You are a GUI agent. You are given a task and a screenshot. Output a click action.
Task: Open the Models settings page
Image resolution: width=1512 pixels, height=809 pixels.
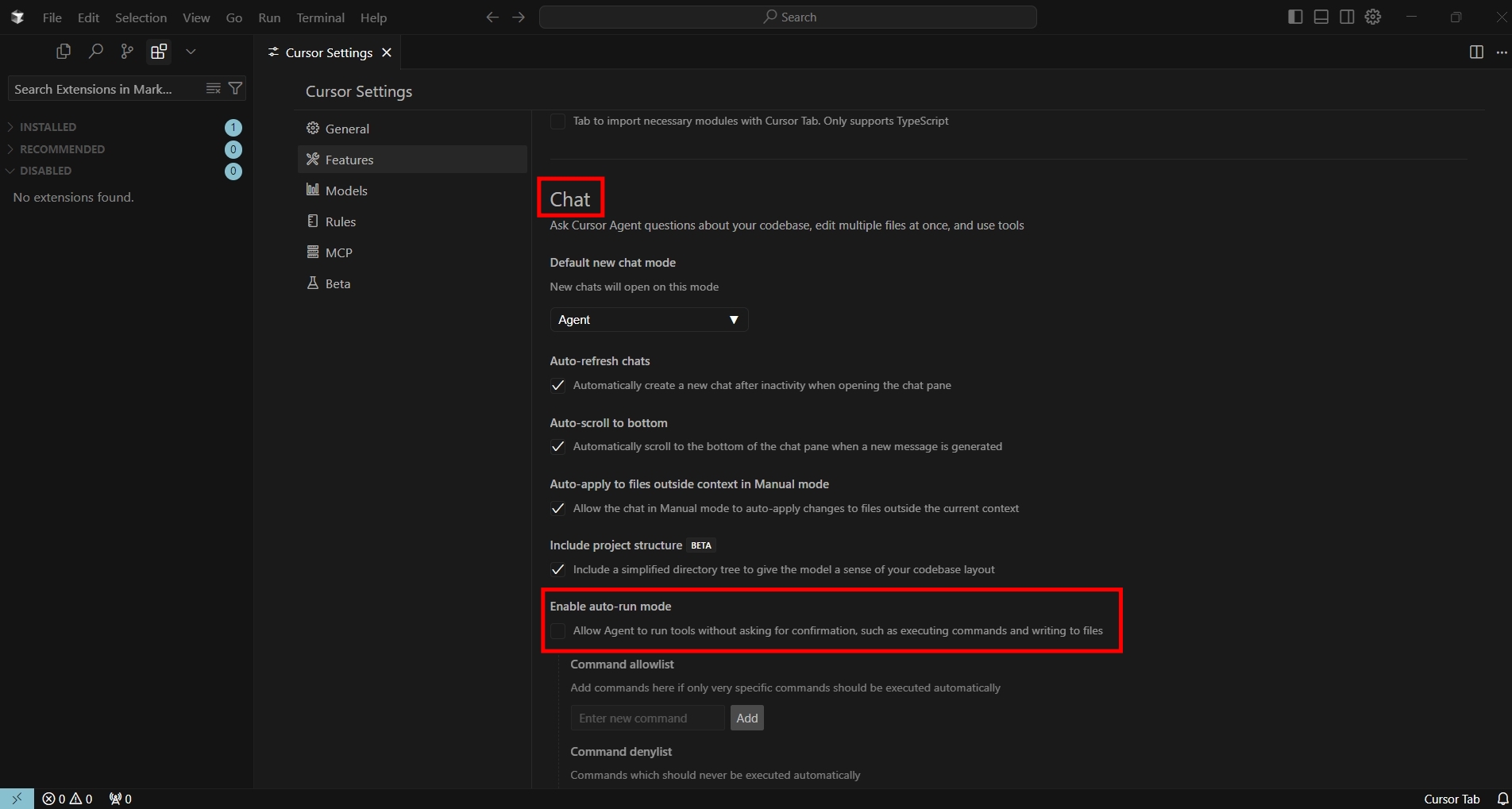412,191
